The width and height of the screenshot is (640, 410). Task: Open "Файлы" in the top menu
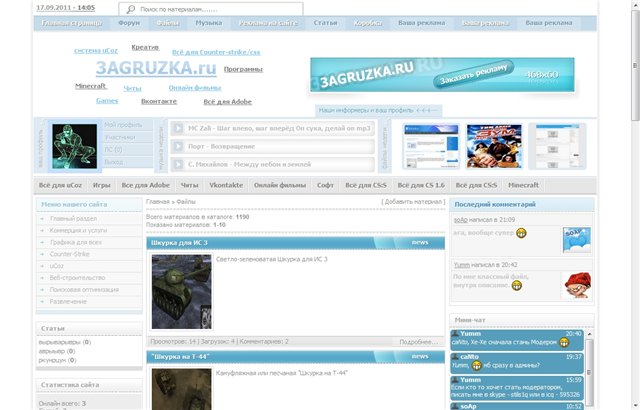pos(168,23)
